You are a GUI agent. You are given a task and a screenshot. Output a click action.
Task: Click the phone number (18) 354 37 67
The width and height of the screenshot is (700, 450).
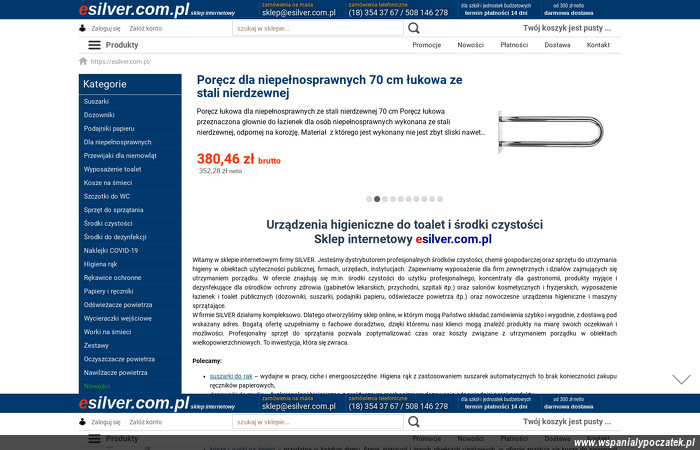(373, 12)
